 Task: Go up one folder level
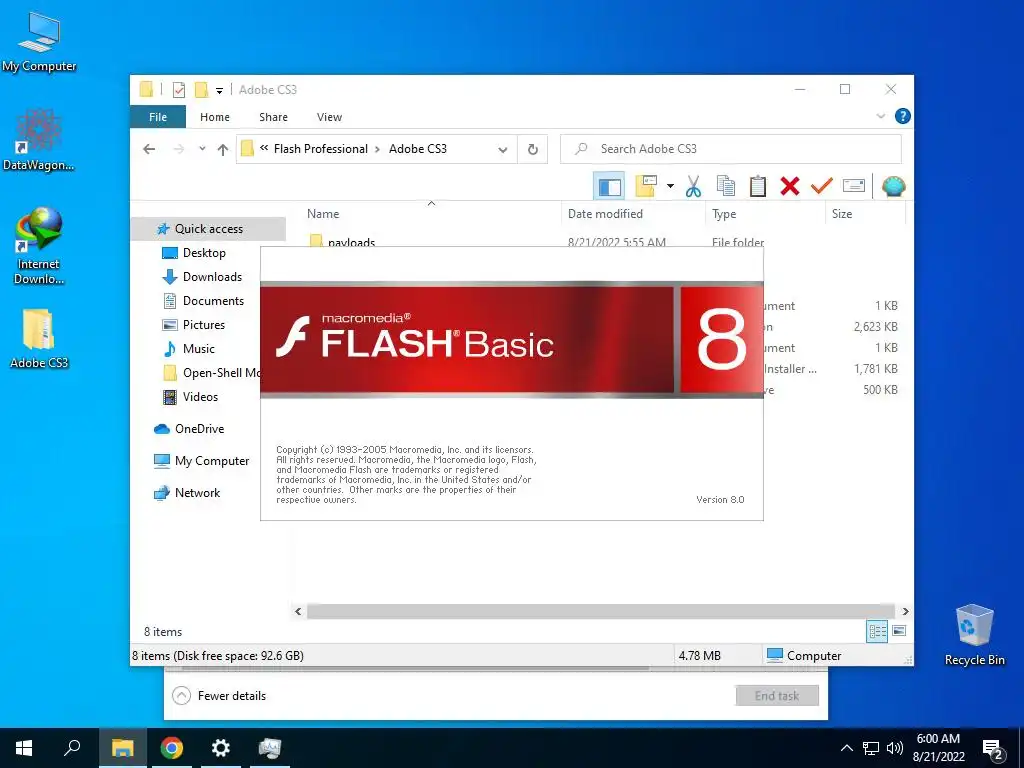pyautogui.click(x=223, y=150)
